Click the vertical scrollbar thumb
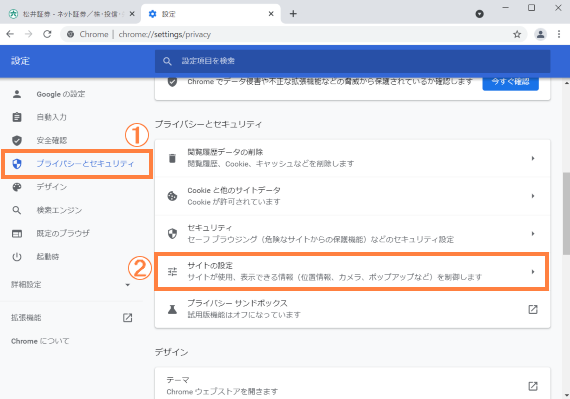Viewport: 570px width, 399px height. click(x=566, y=214)
